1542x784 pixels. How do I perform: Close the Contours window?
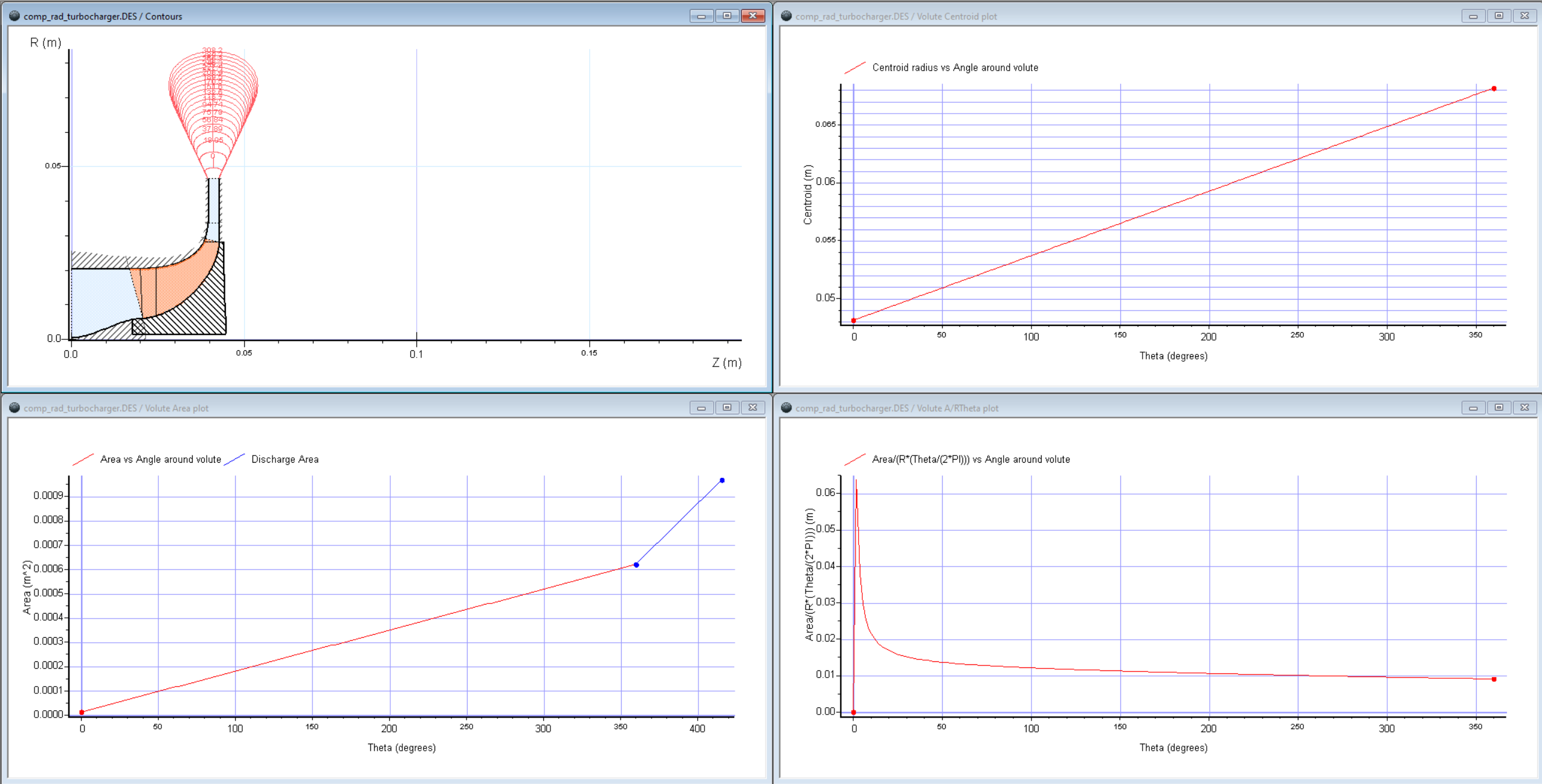click(x=753, y=16)
